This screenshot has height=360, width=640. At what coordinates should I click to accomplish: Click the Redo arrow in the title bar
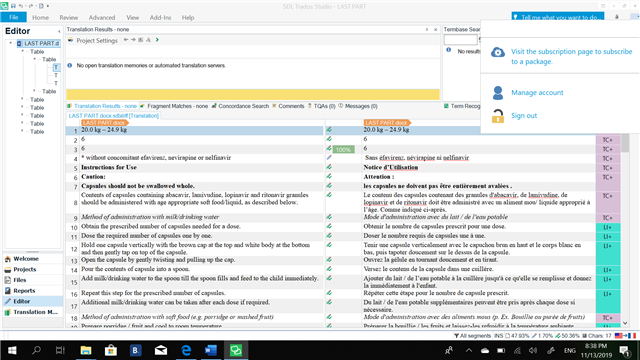pos(31,6)
